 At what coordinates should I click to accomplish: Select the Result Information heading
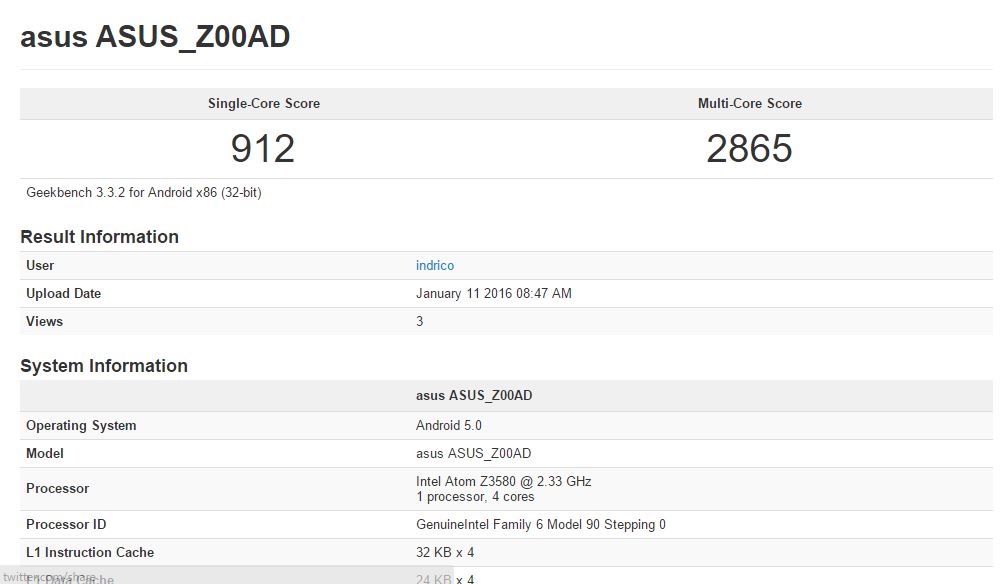pyautogui.click(x=99, y=237)
